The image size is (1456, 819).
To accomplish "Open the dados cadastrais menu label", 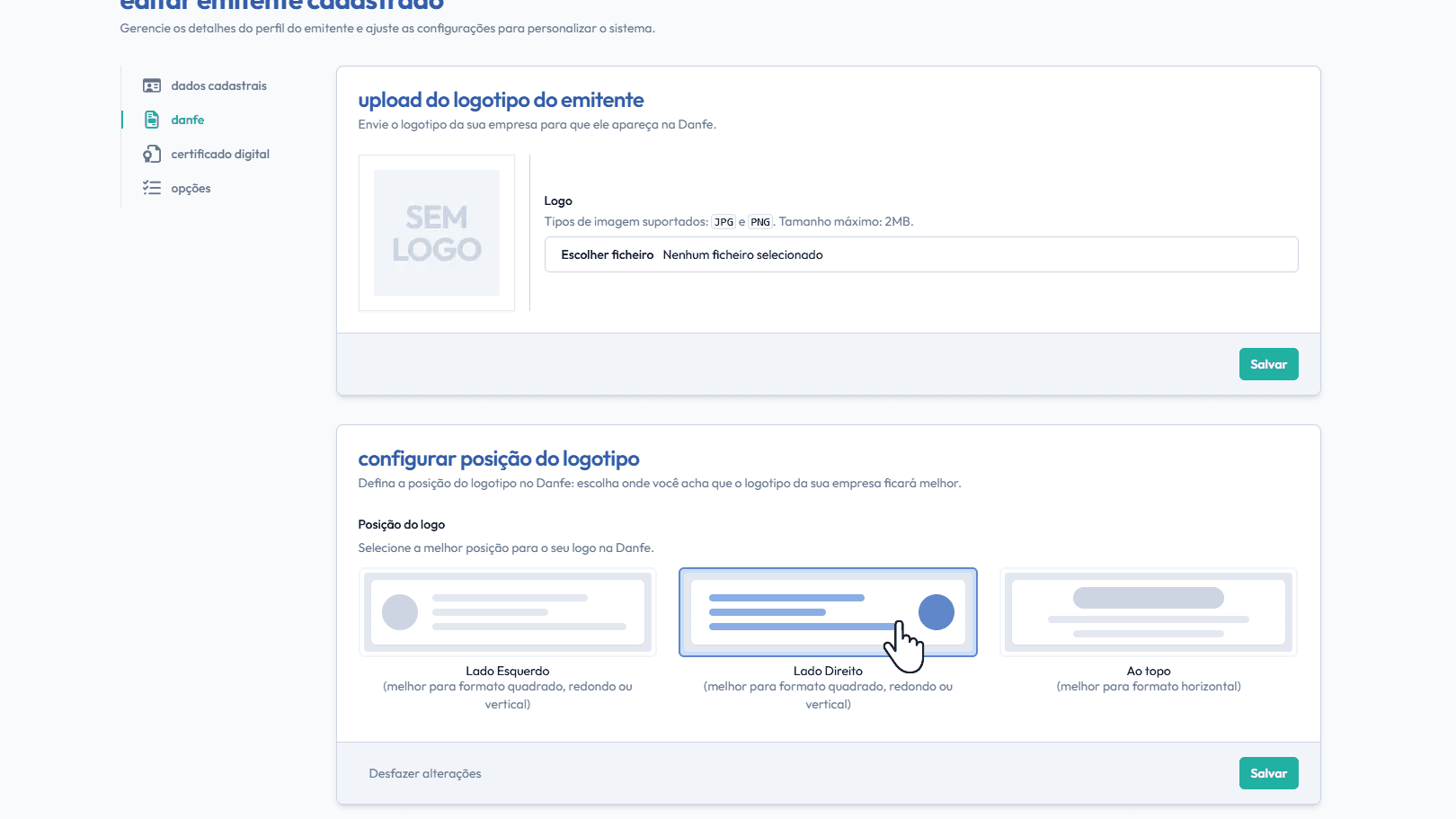I will coord(218,86).
